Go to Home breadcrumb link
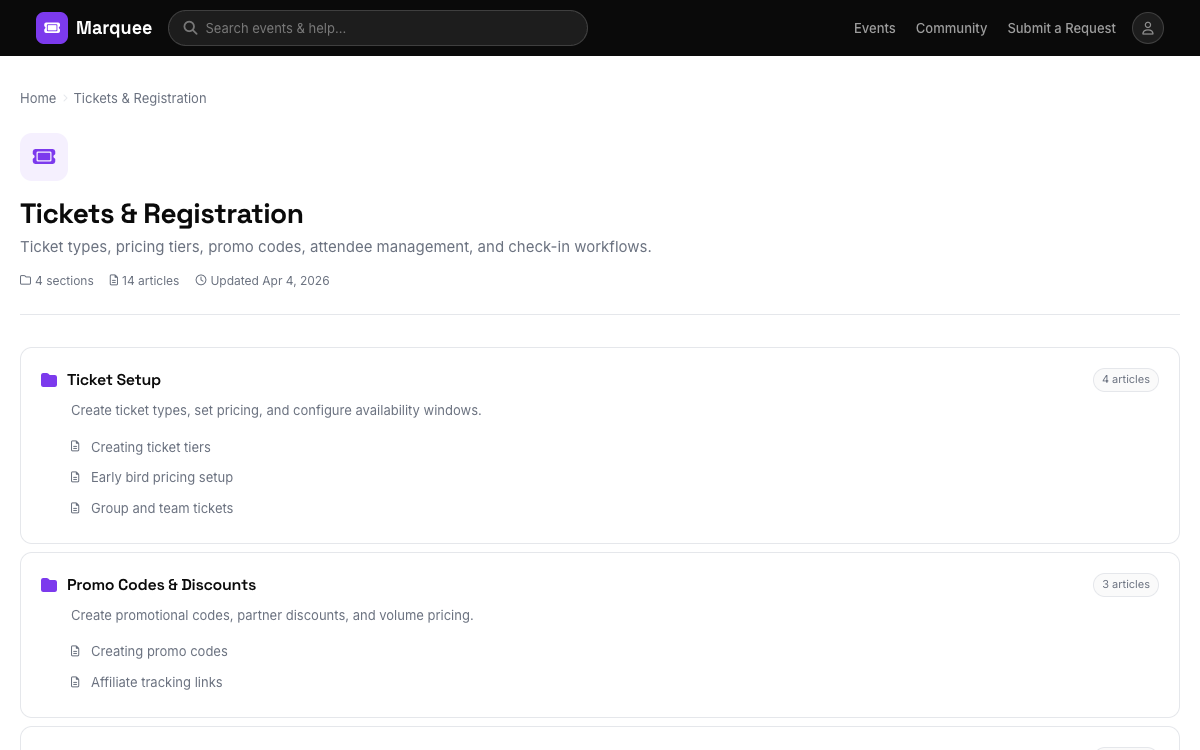 coord(38,98)
